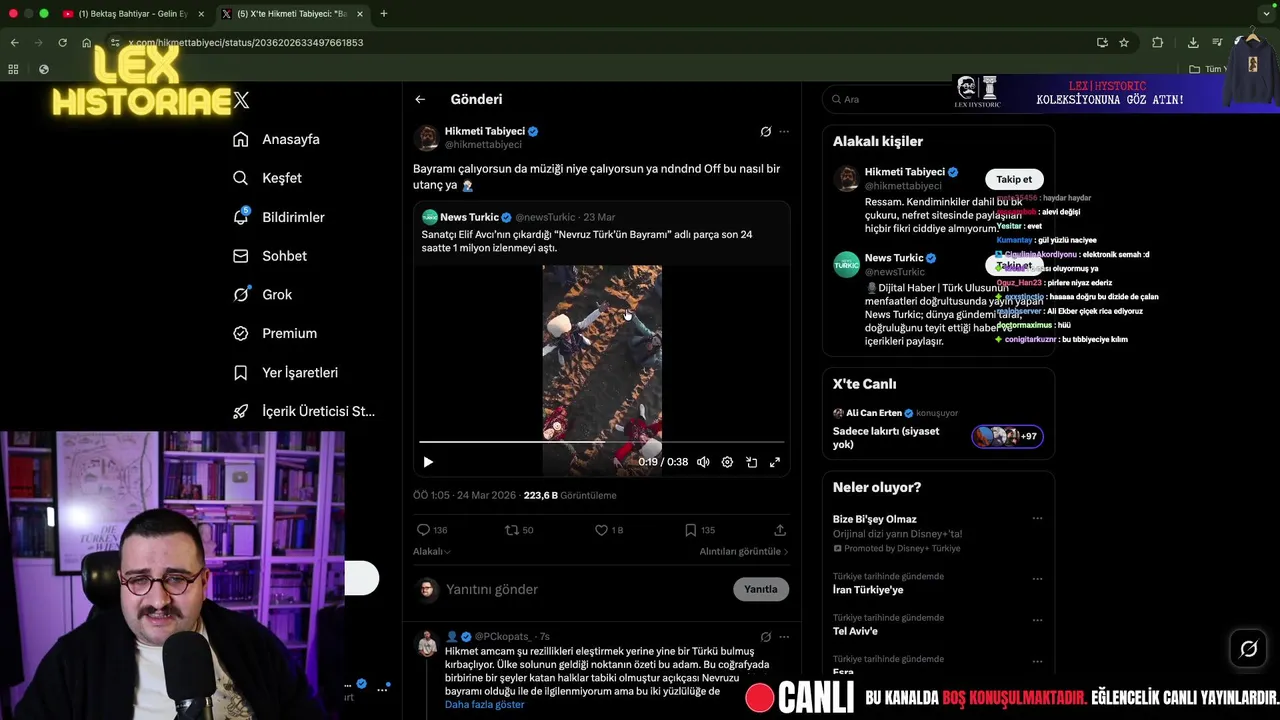Open browser extensions puzzle icon

[1158, 43]
